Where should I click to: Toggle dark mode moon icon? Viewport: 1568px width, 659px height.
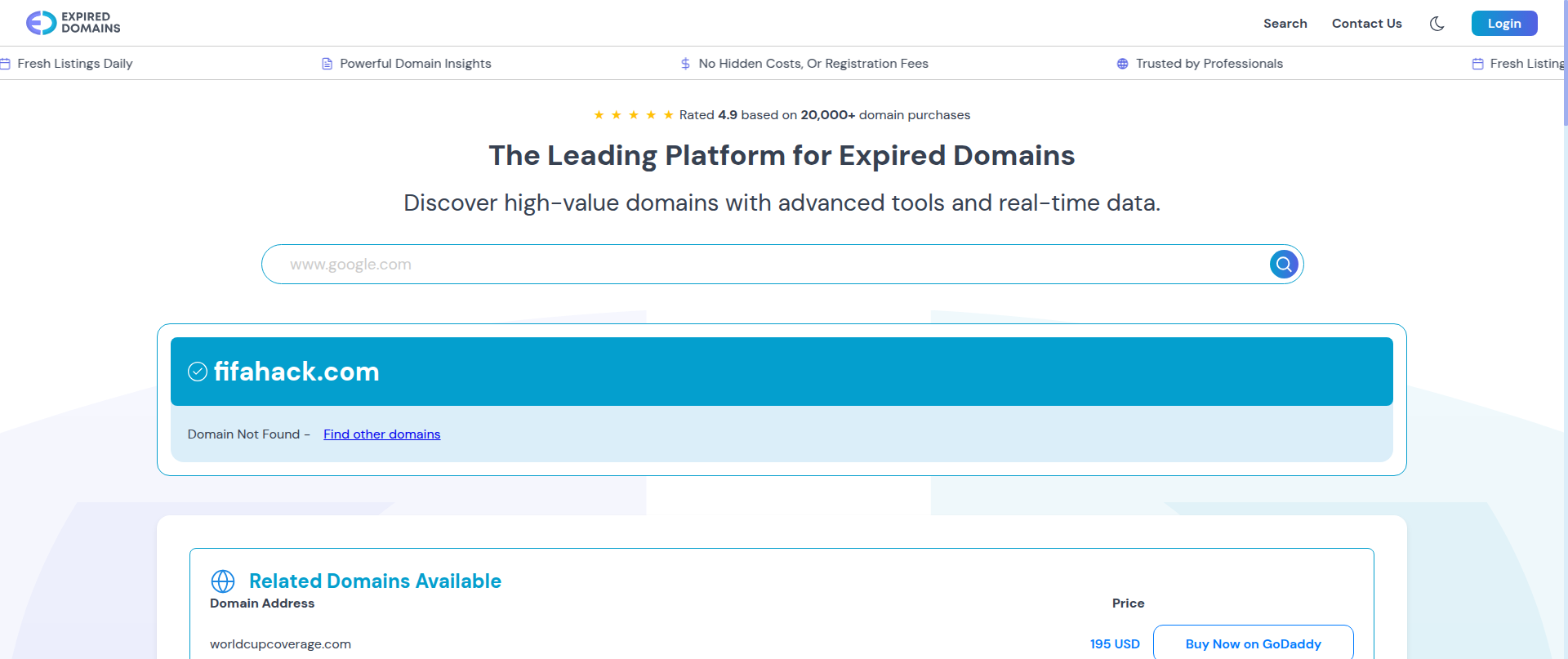[x=1437, y=24]
